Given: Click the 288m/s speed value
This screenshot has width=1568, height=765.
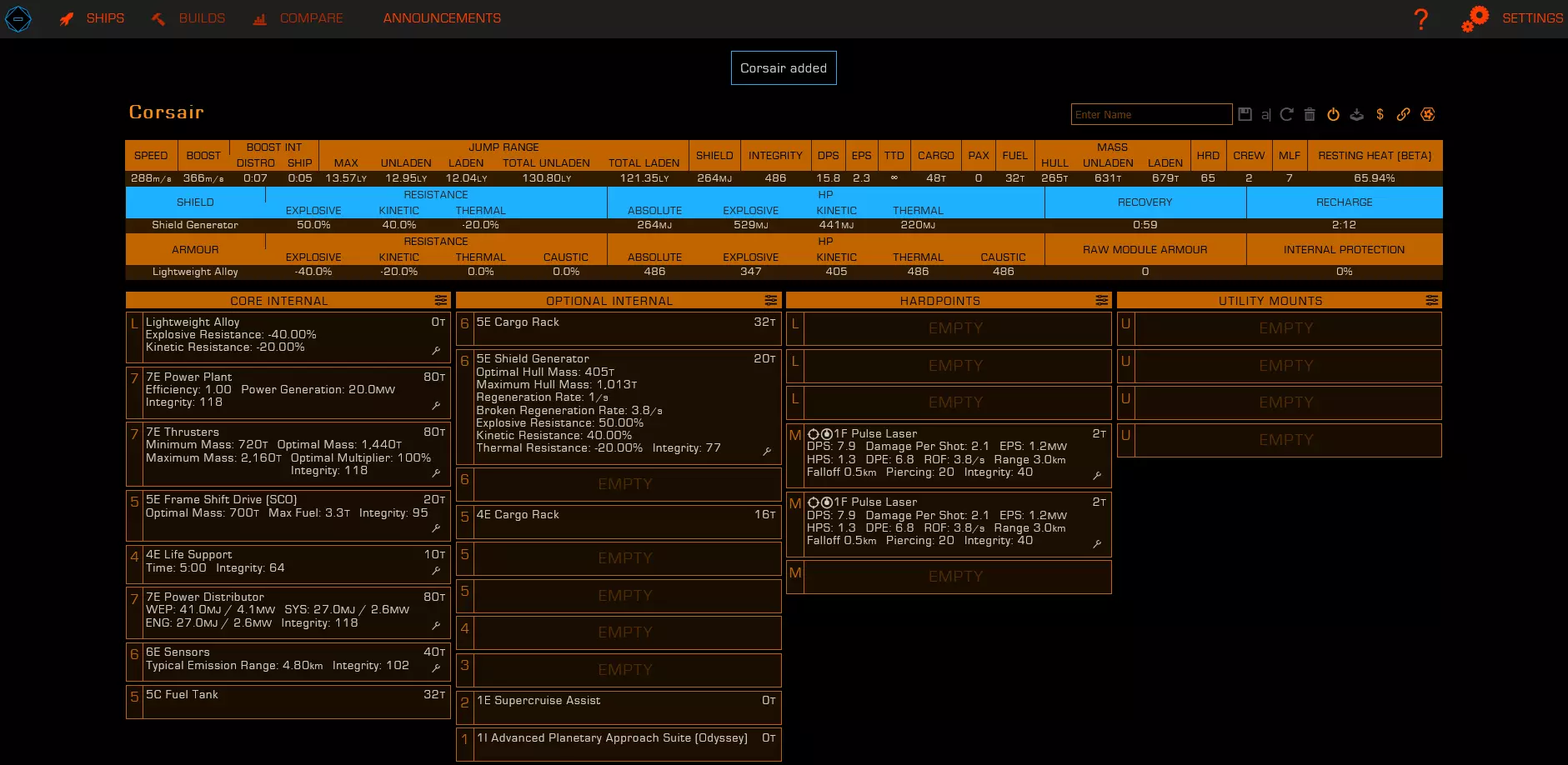Looking at the screenshot, I should (151, 178).
